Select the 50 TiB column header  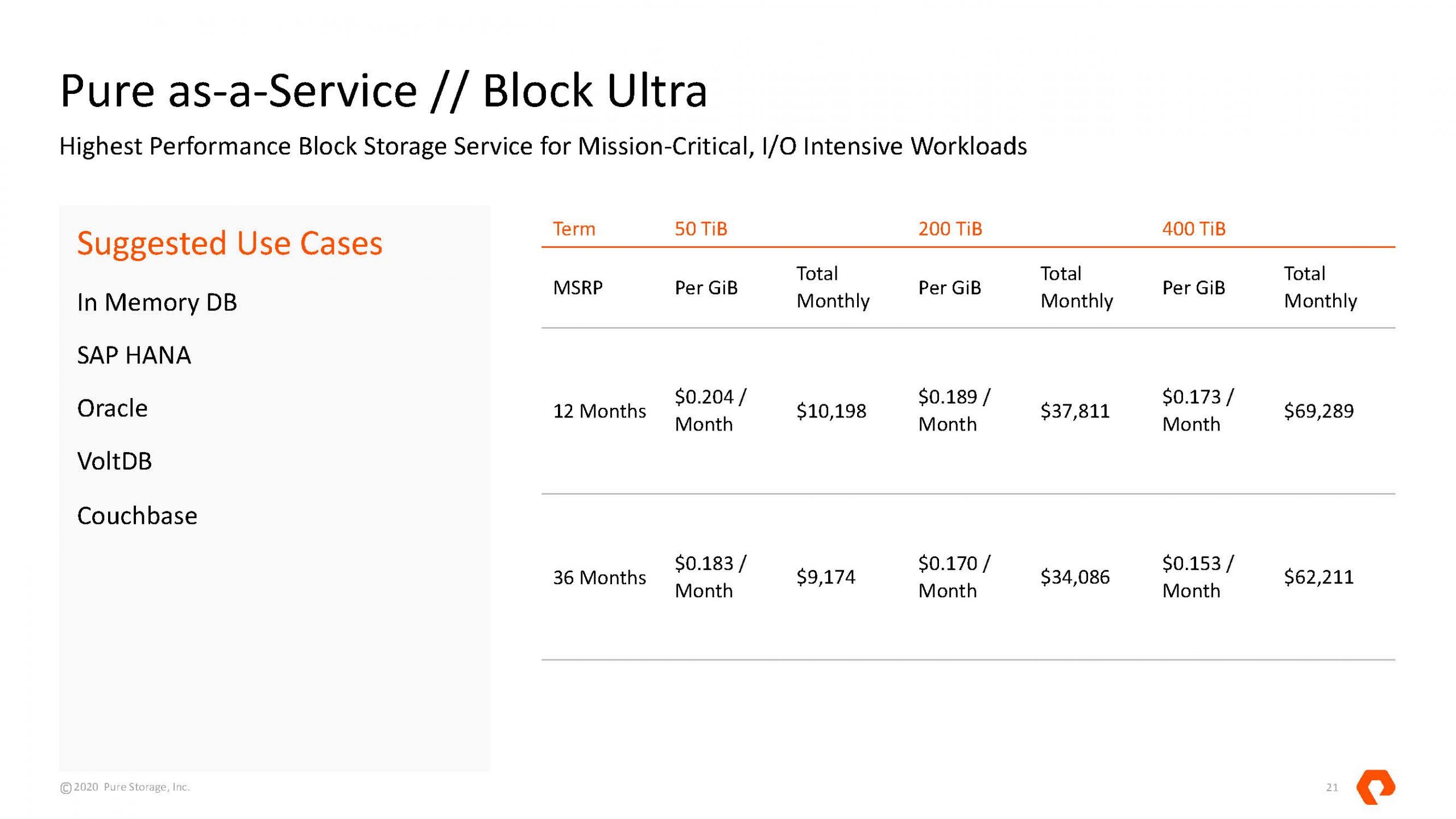[x=701, y=229]
